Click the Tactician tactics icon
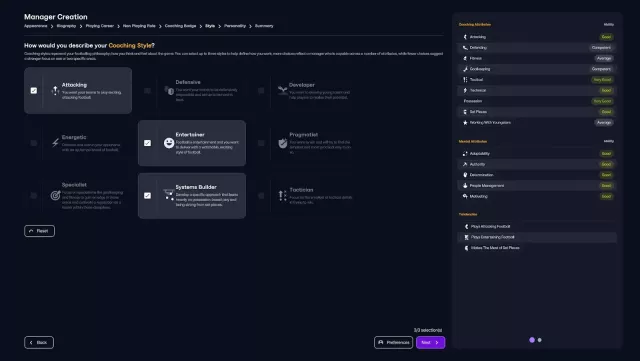 [x=282, y=196]
